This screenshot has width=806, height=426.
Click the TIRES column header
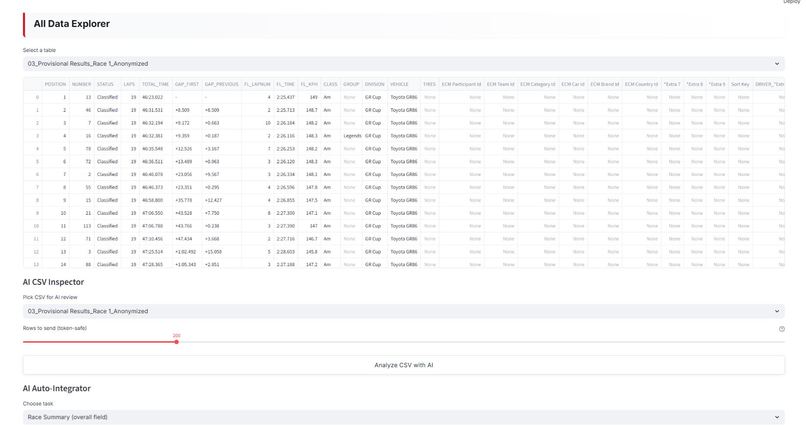point(429,84)
